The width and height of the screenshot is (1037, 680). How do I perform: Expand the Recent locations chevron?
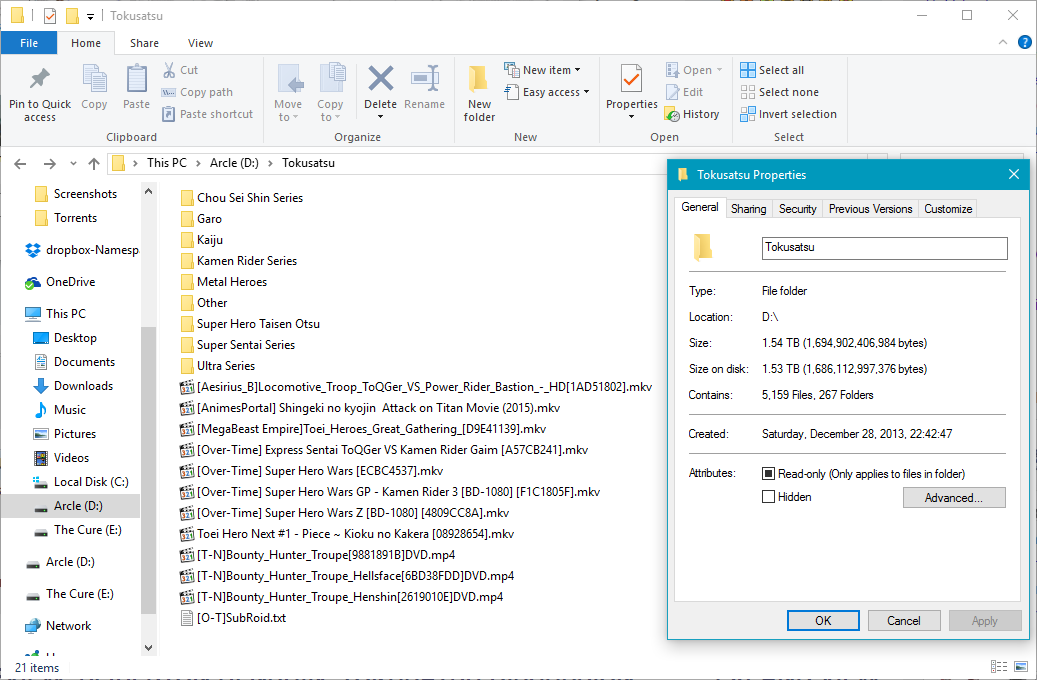click(x=73, y=163)
